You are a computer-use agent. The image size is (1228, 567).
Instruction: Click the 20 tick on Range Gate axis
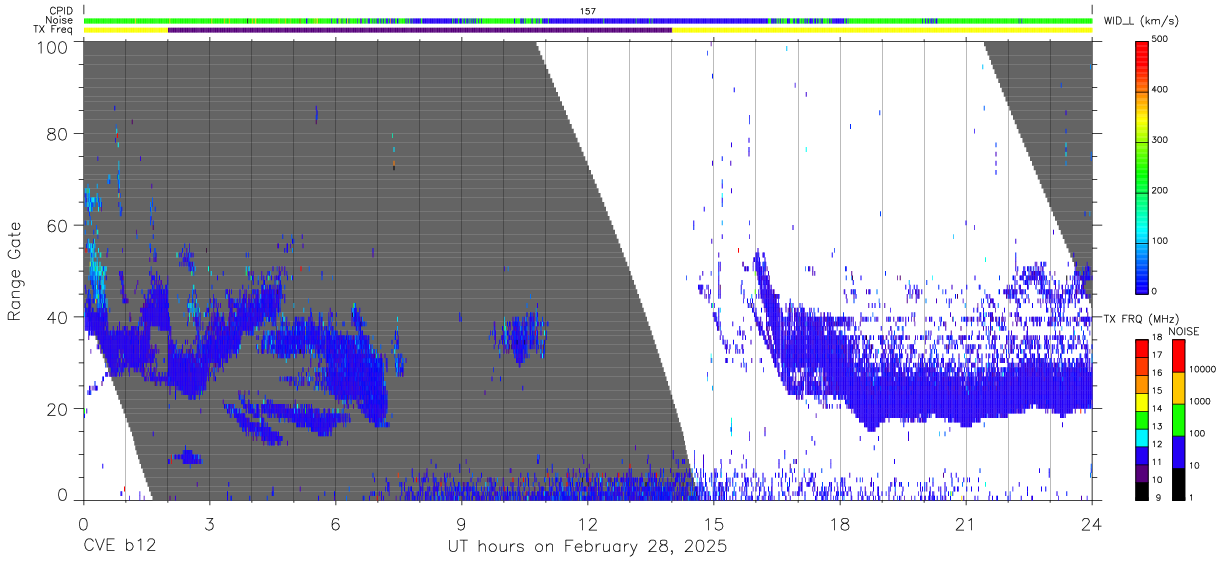pyautogui.click(x=57, y=409)
